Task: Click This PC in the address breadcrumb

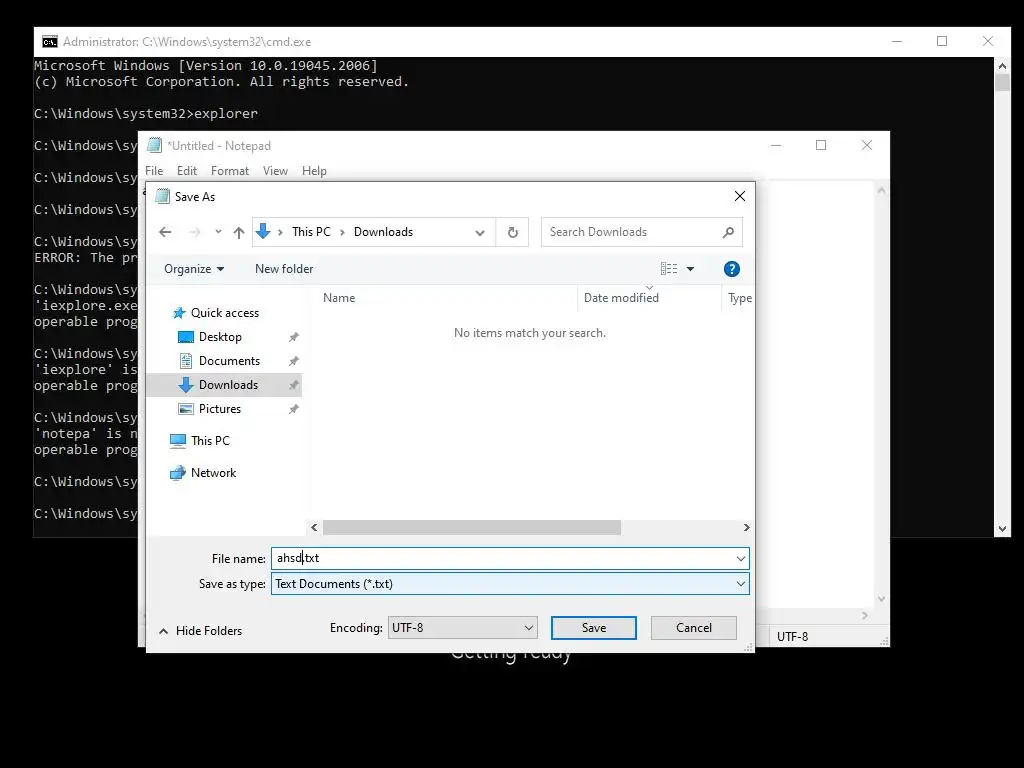Action: point(311,232)
